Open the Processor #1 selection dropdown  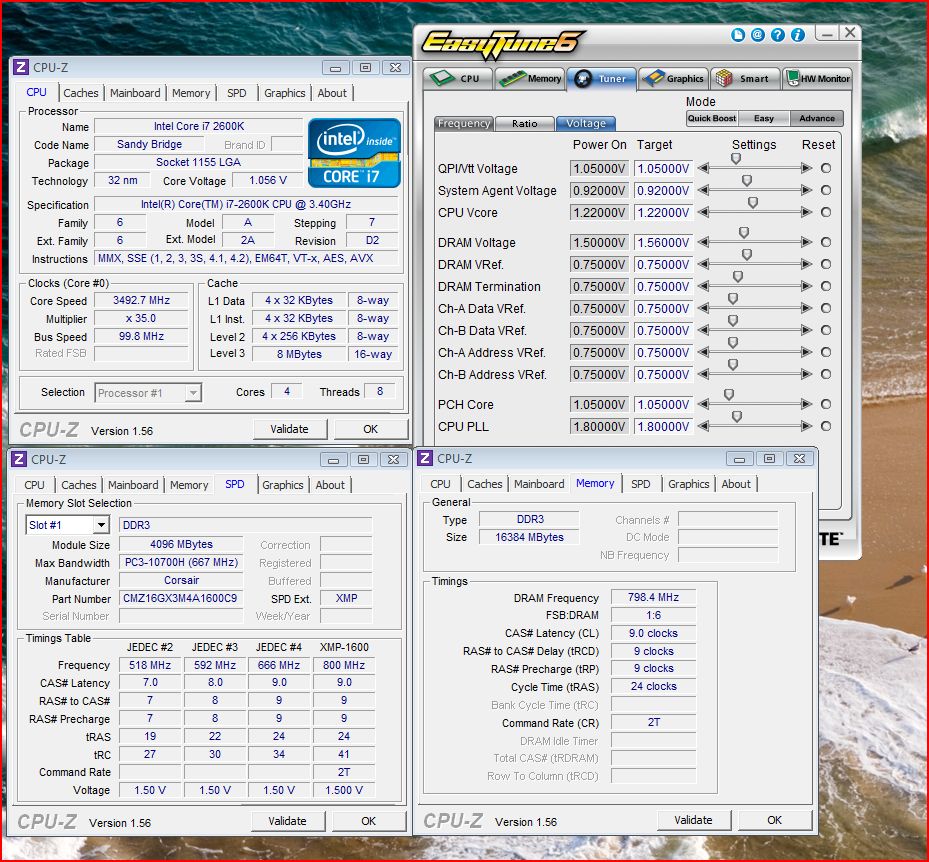[193, 393]
